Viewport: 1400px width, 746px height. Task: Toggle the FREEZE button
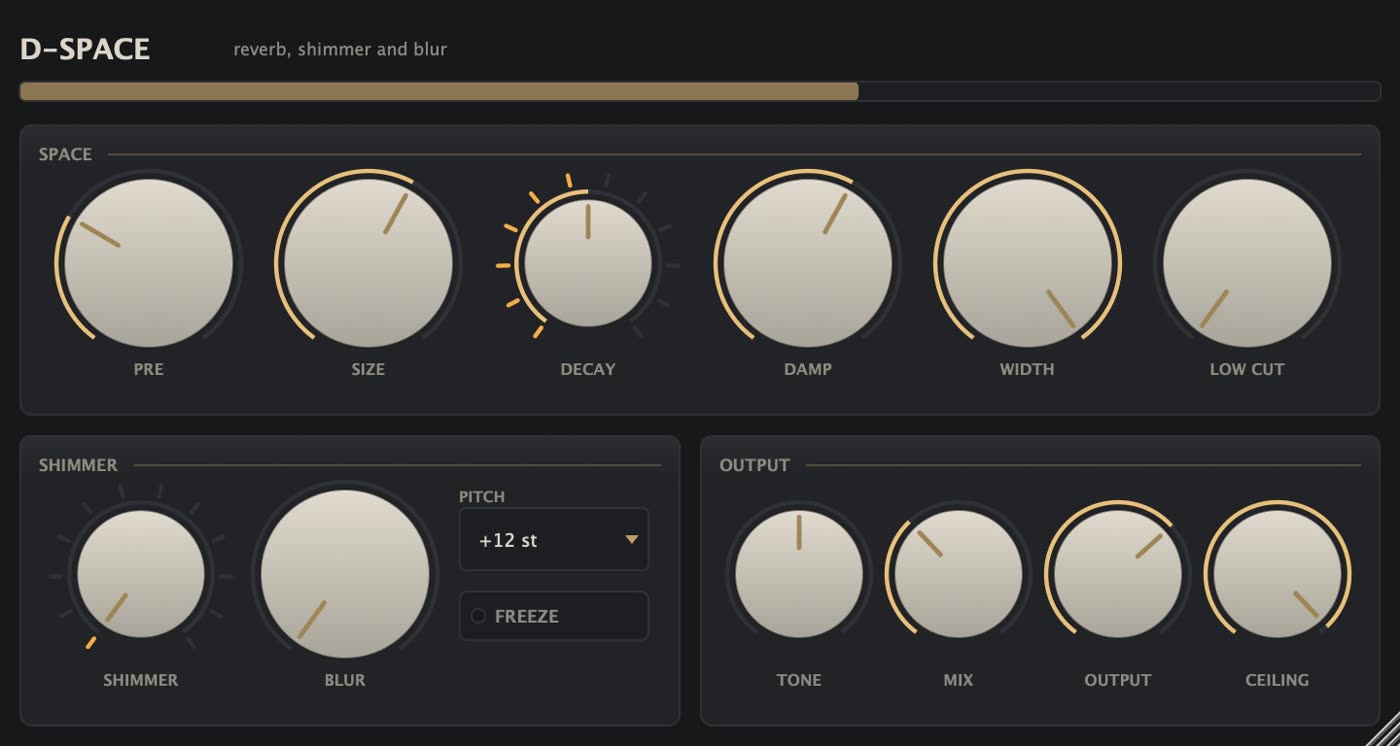pyautogui.click(x=554, y=616)
